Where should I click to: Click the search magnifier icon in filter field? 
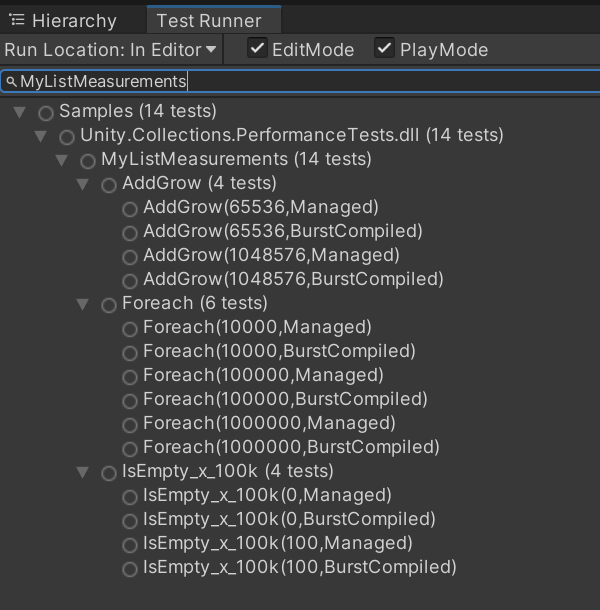[x=11, y=82]
